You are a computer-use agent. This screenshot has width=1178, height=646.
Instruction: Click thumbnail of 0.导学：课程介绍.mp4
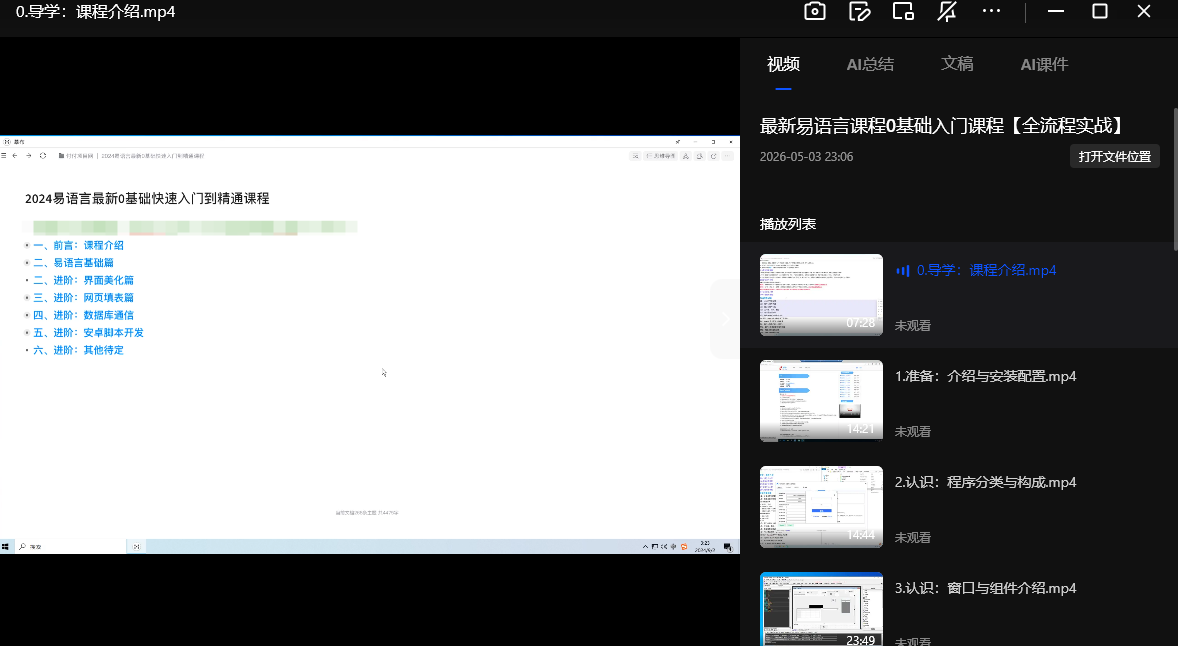coord(821,294)
